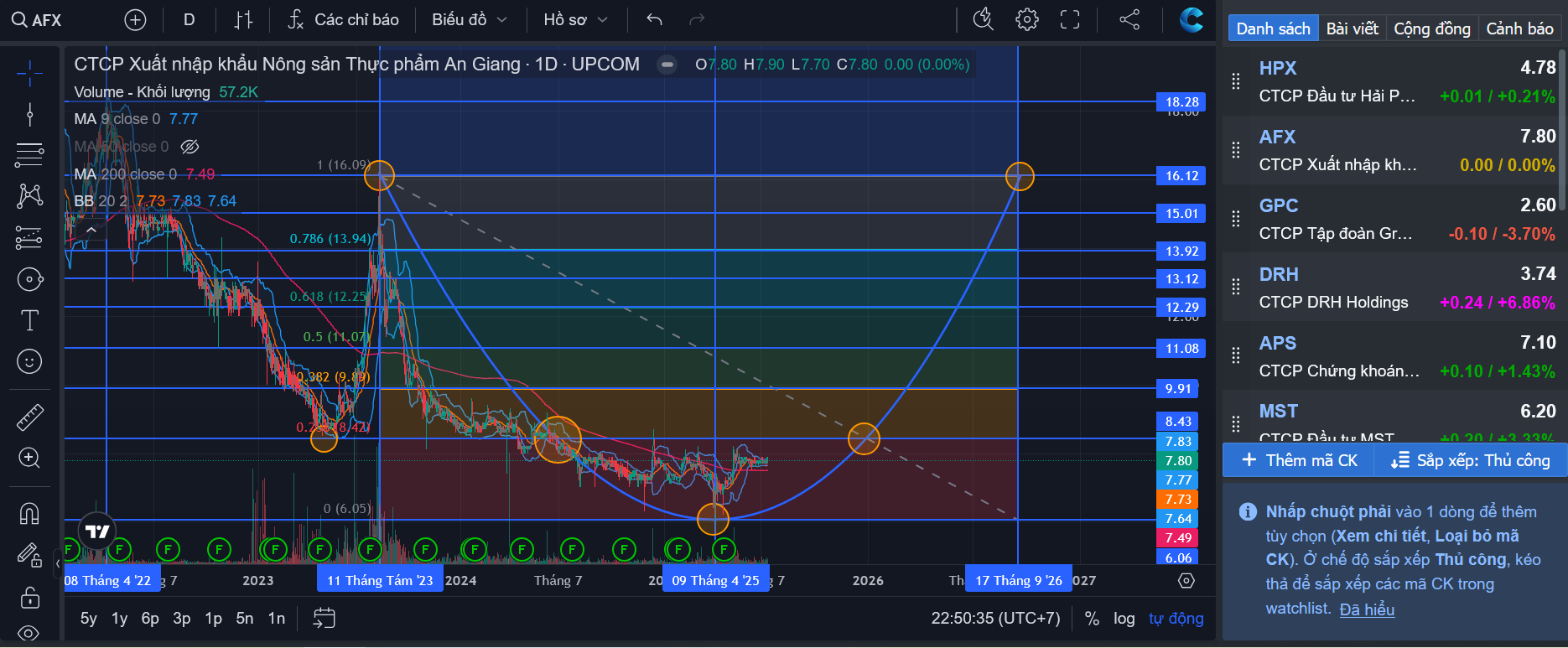
Task: Collapse the left drawing toolbar
Action: pos(58,563)
